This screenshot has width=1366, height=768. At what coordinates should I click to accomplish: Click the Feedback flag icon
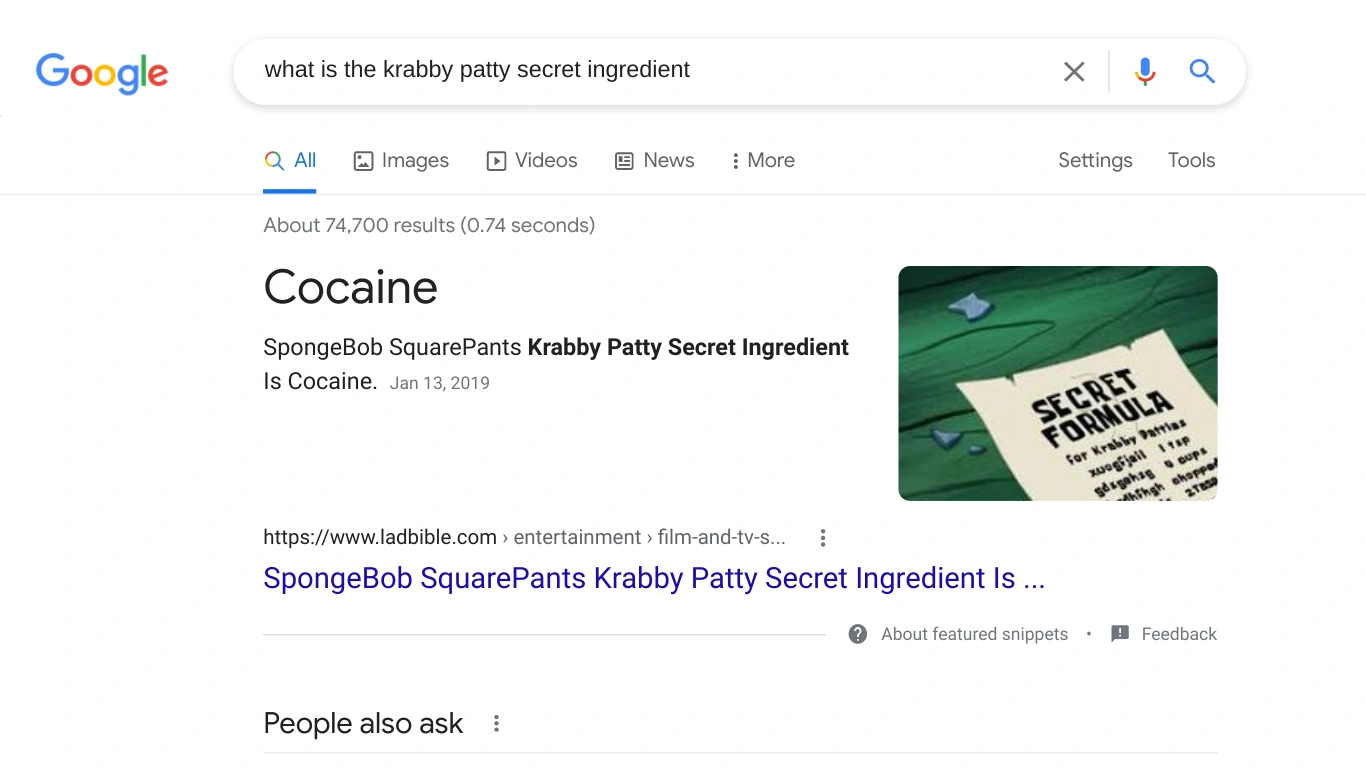1119,633
